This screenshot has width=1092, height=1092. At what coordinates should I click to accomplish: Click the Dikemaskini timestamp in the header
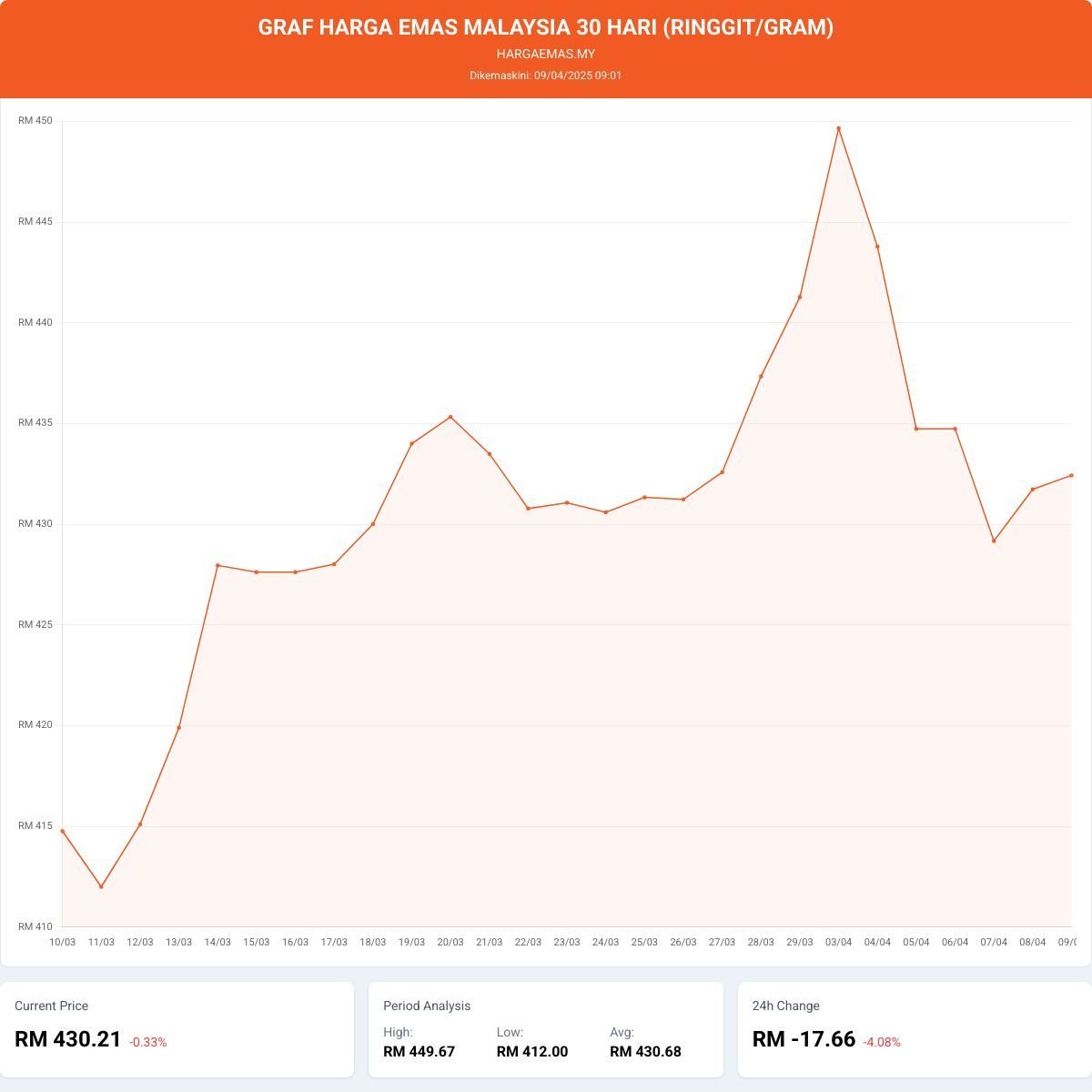[546, 76]
